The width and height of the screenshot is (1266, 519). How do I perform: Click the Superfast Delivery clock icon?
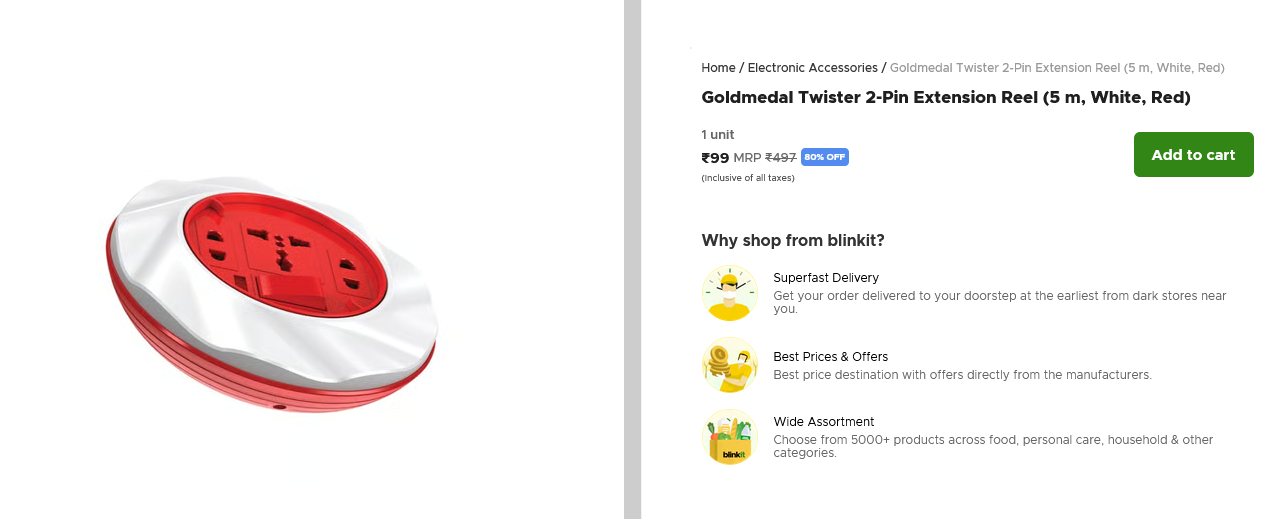[x=729, y=293]
